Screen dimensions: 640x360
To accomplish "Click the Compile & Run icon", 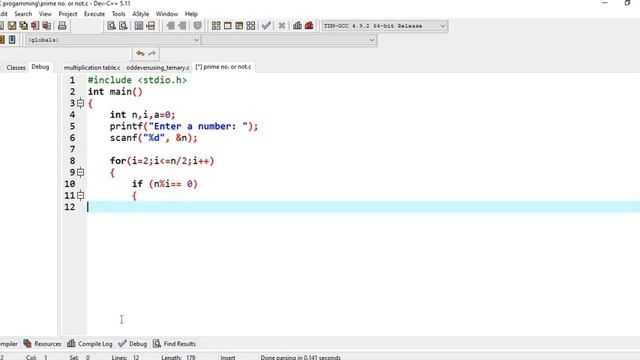I will coord(239,26).
